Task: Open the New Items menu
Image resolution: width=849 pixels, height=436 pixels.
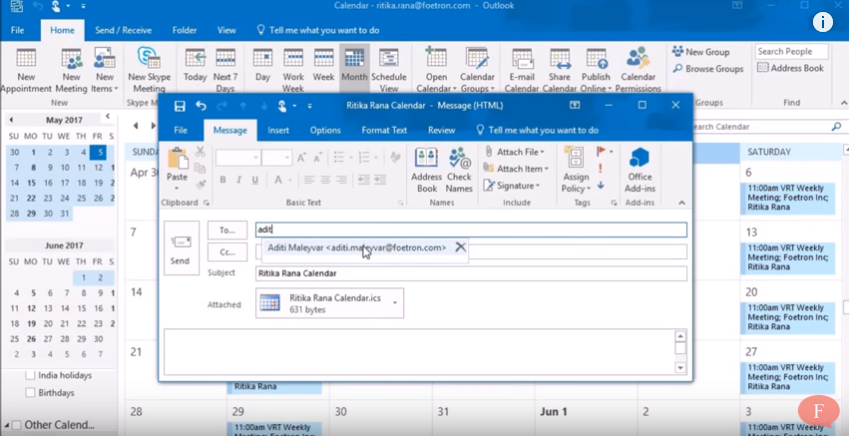Action: pos(105,70)
